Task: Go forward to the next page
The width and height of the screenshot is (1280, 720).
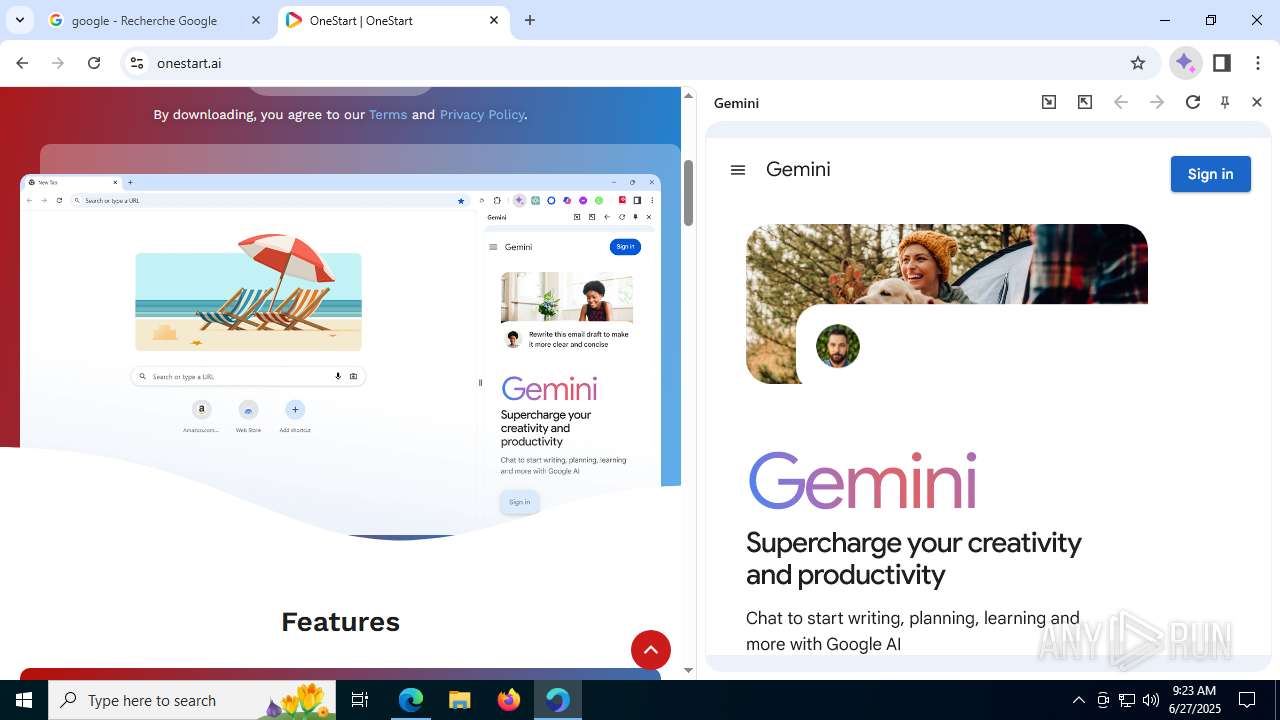Action: (58, 63)
